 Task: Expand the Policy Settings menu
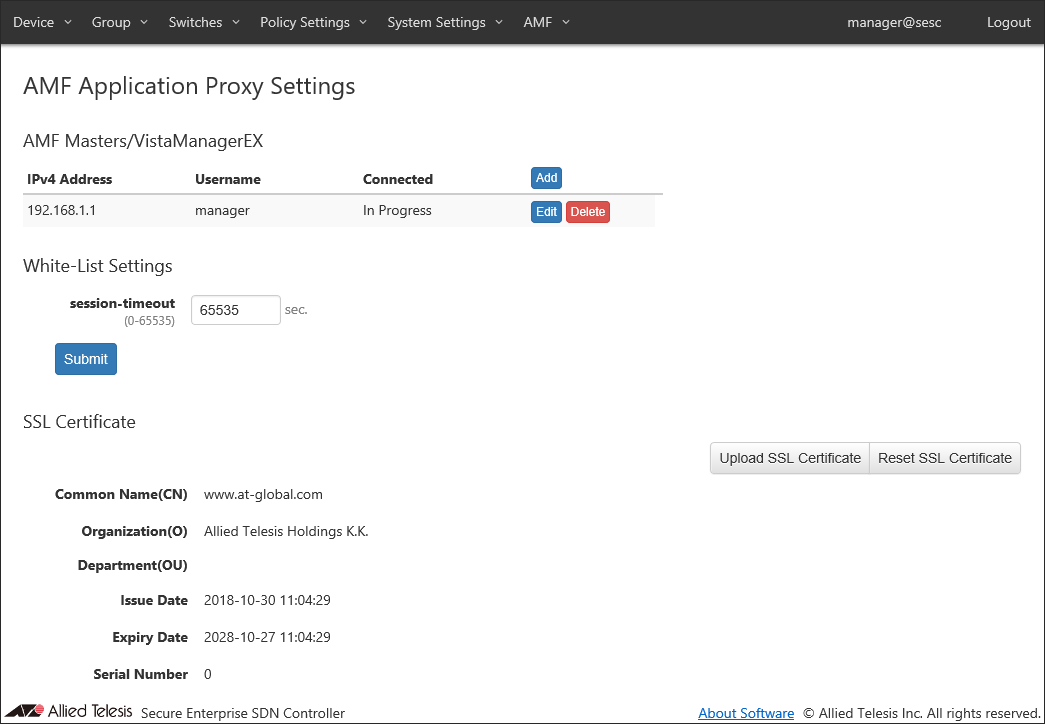click(x=313, y=22)
